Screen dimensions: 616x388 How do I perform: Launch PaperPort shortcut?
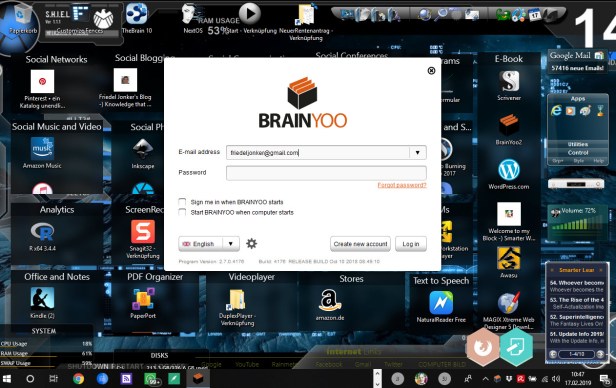[x=143, y=299]
